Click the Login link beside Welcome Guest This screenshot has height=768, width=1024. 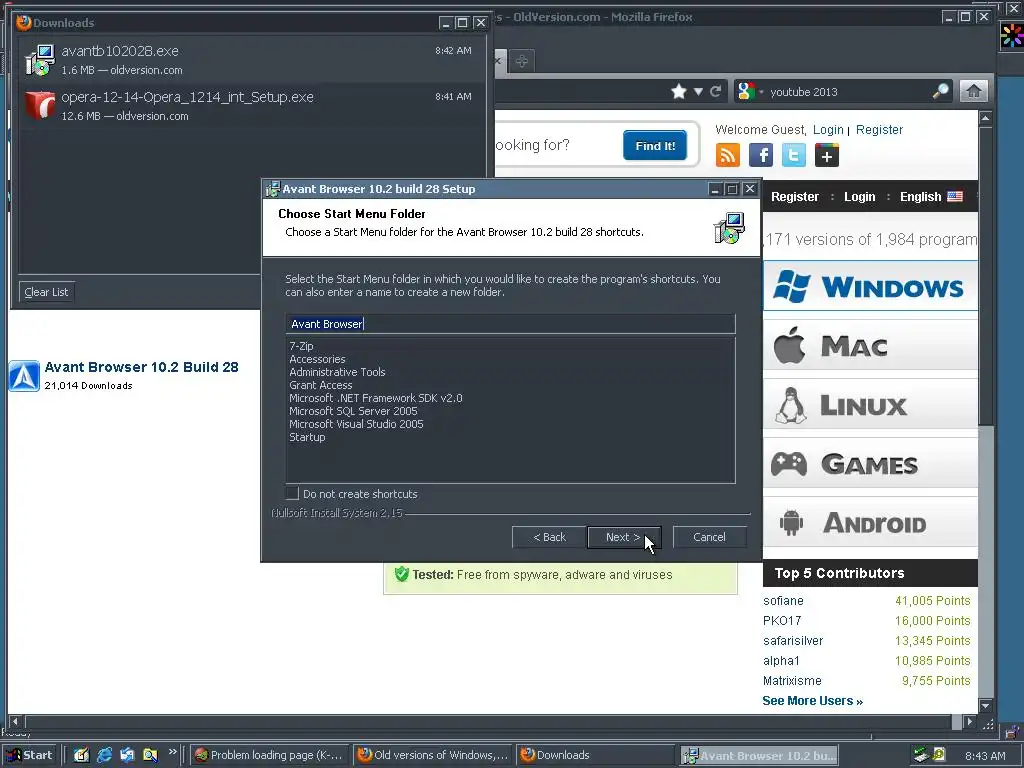828,129
